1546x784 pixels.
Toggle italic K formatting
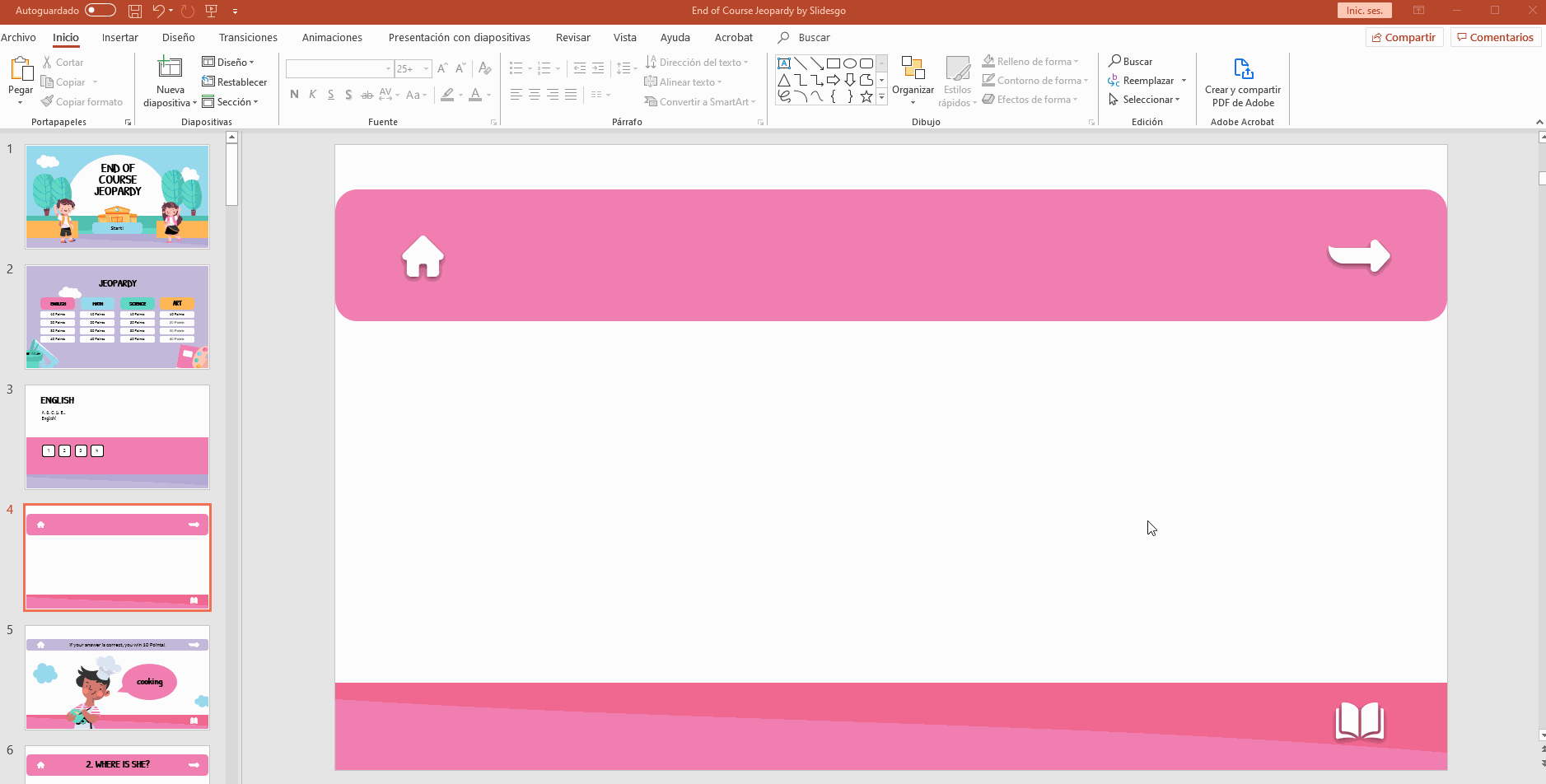click(312, 95)
